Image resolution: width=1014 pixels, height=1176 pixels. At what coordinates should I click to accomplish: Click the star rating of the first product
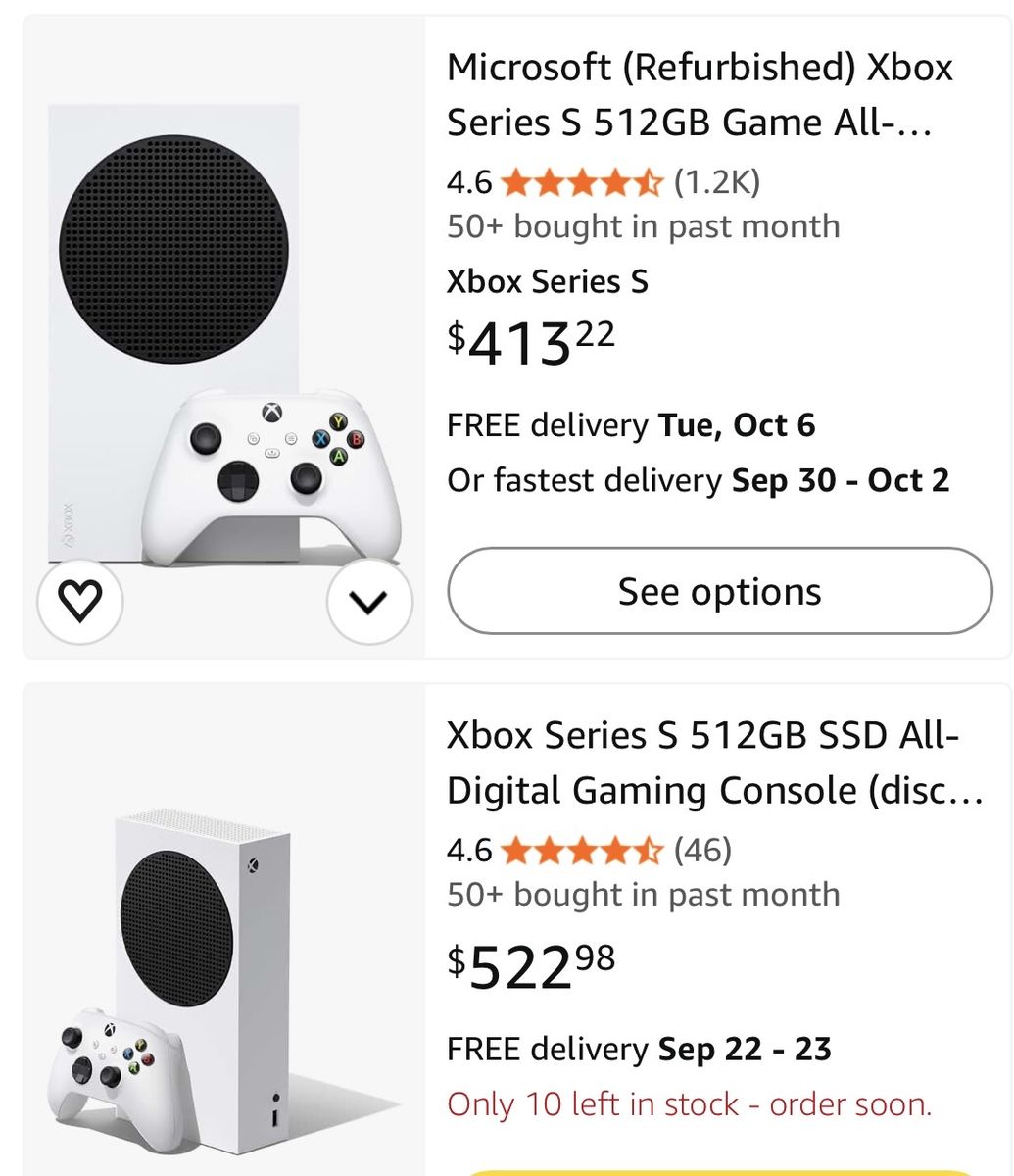pos(582,182)
